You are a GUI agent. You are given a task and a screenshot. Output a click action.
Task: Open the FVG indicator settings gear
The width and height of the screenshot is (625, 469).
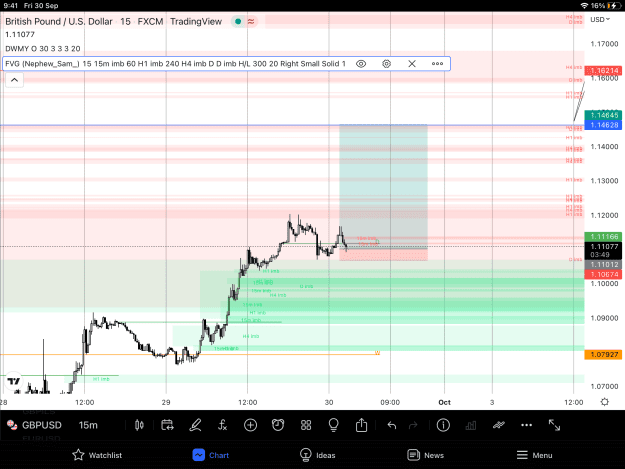[386, 64]
